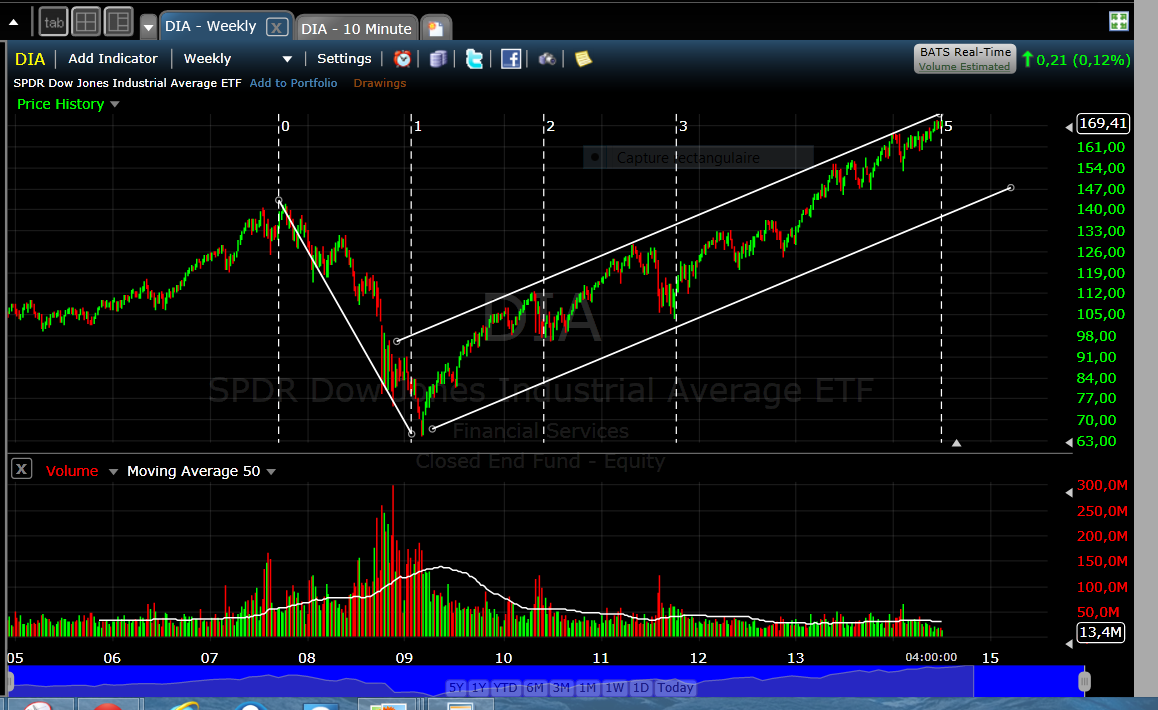Viewport: 1158px width, 710px height.
Task: Select the time marker labeled 5
Action: 948,126
